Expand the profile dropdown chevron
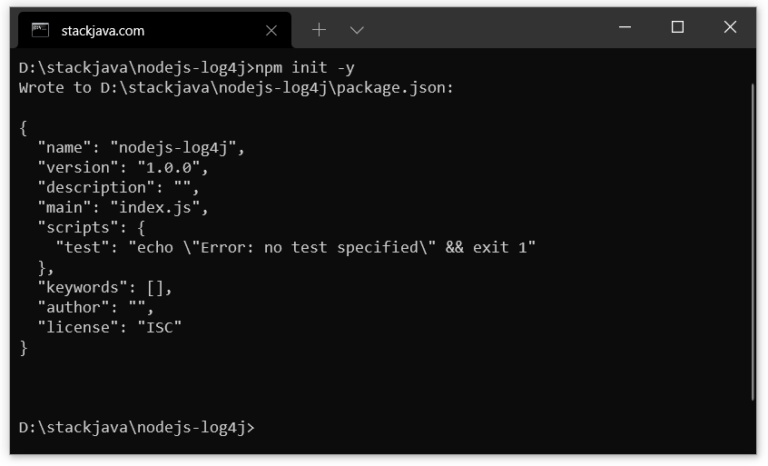Viewport: 768px width, 466px height. point(357,30)
